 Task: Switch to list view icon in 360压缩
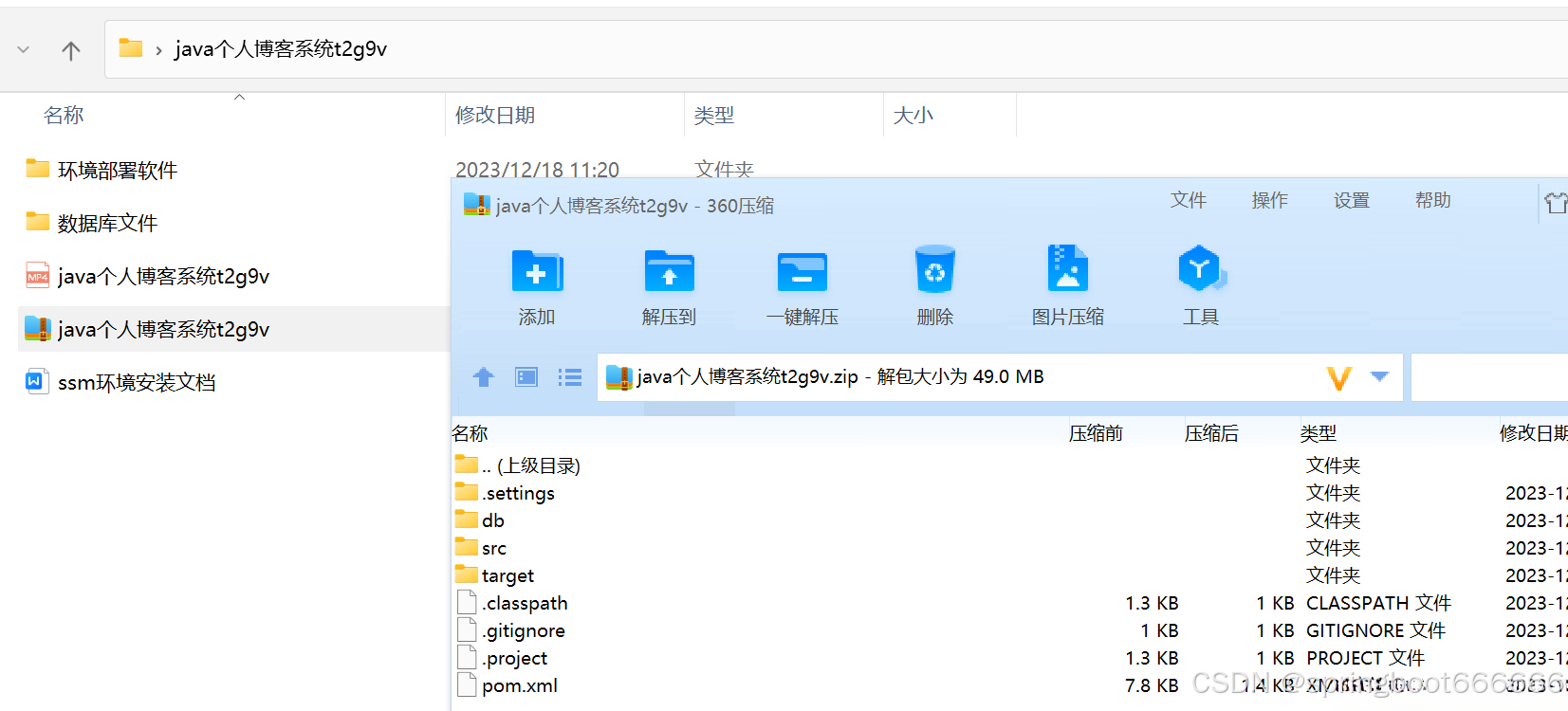[x=570, y=377]
